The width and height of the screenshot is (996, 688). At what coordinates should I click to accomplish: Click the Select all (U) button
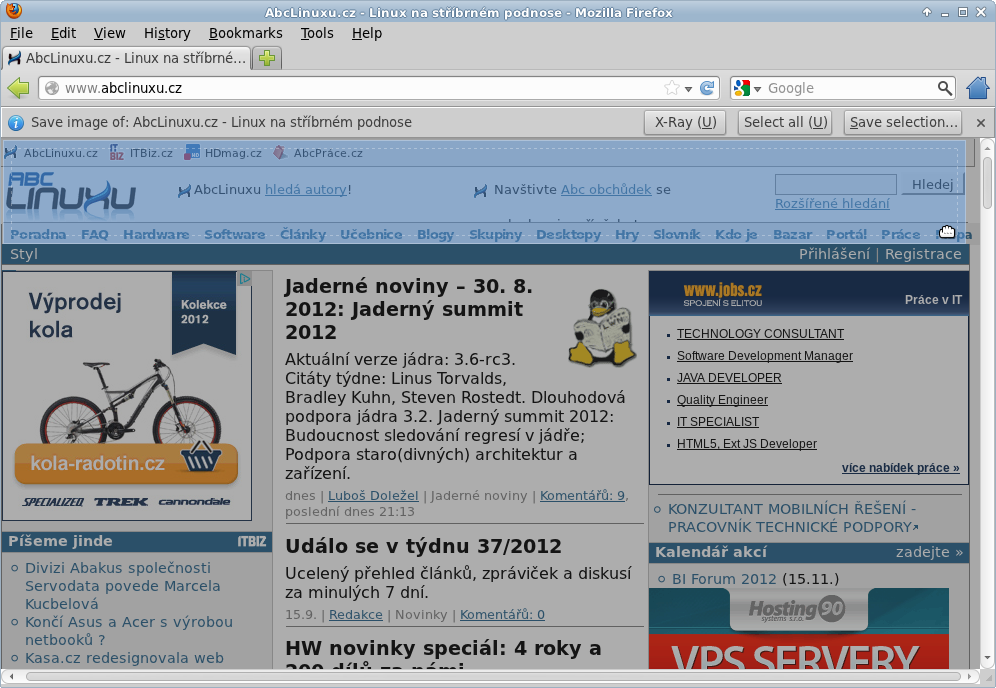pos(786,123)
